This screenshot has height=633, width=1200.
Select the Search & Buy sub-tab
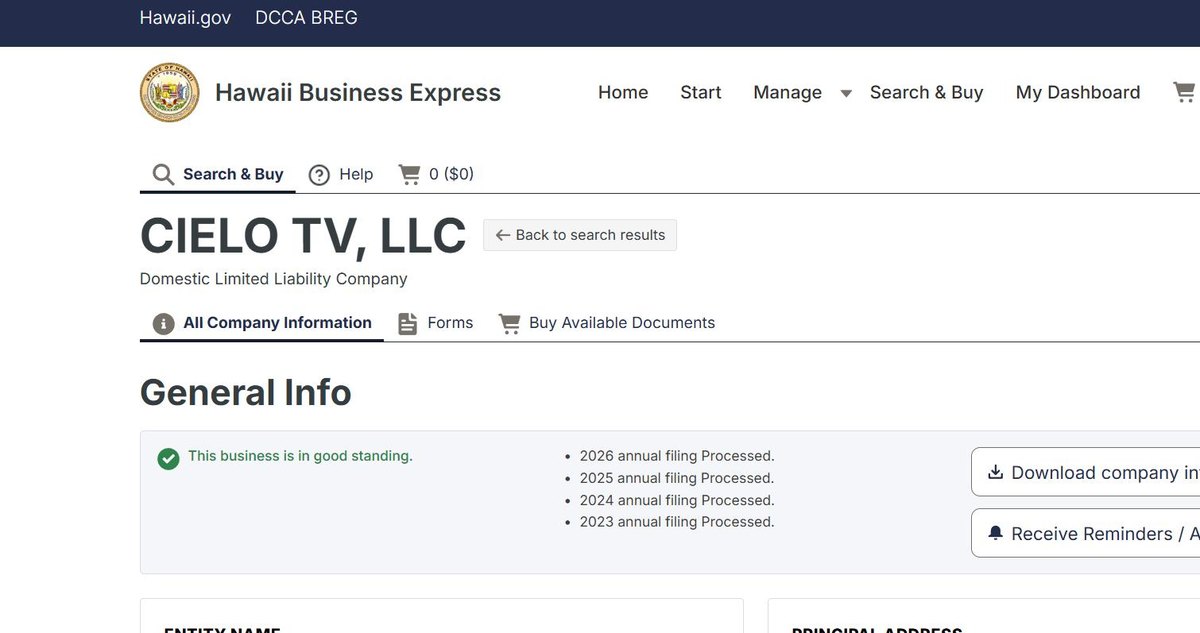coord(218,175)
